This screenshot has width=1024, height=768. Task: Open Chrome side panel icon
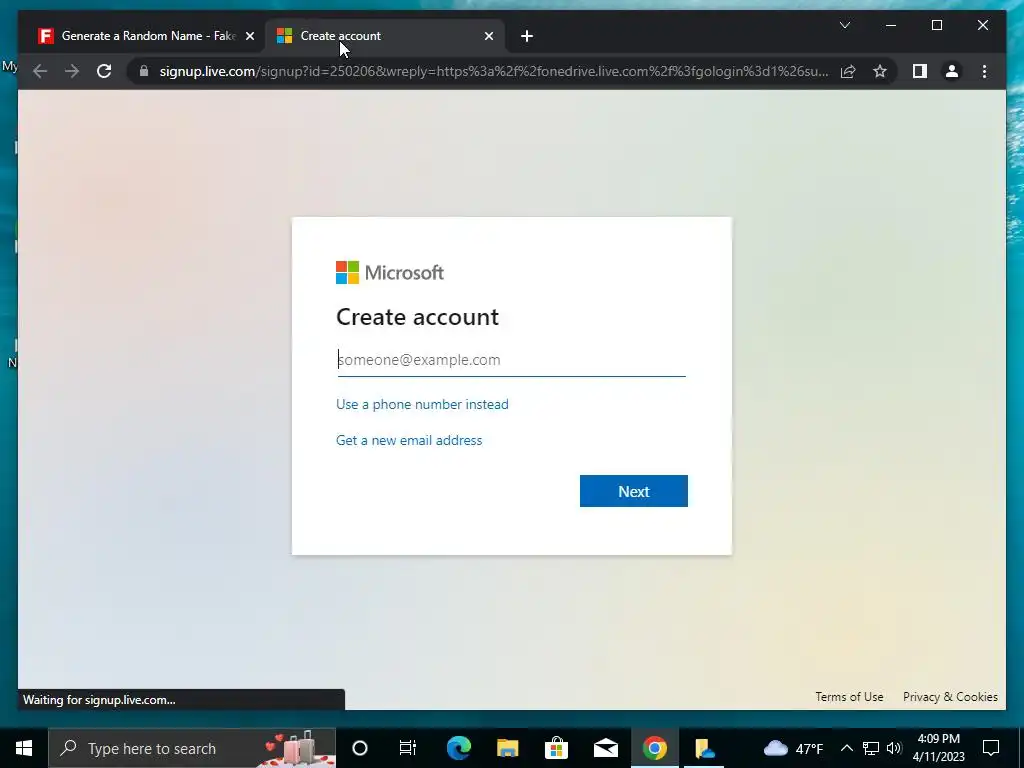pyautogui.click(x=920, y=71)
